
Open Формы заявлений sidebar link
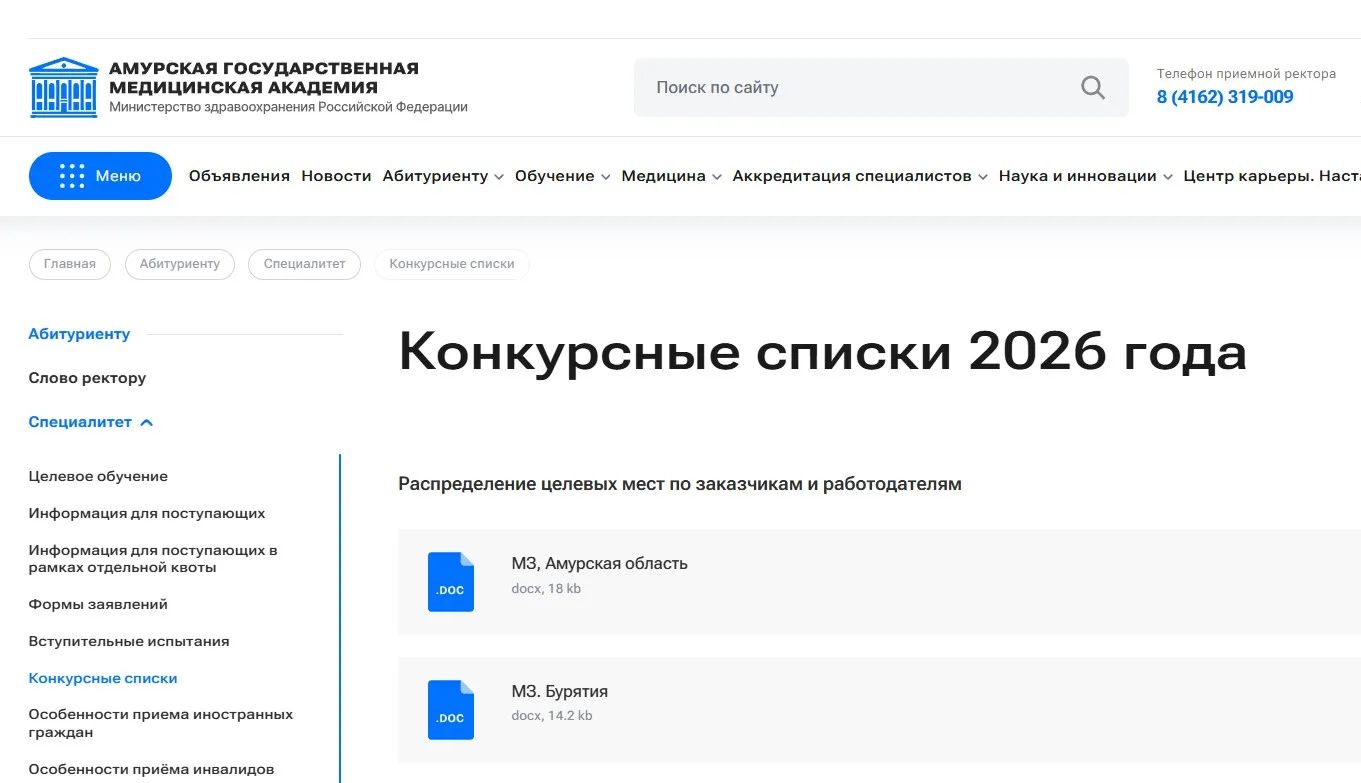(98, 604)
